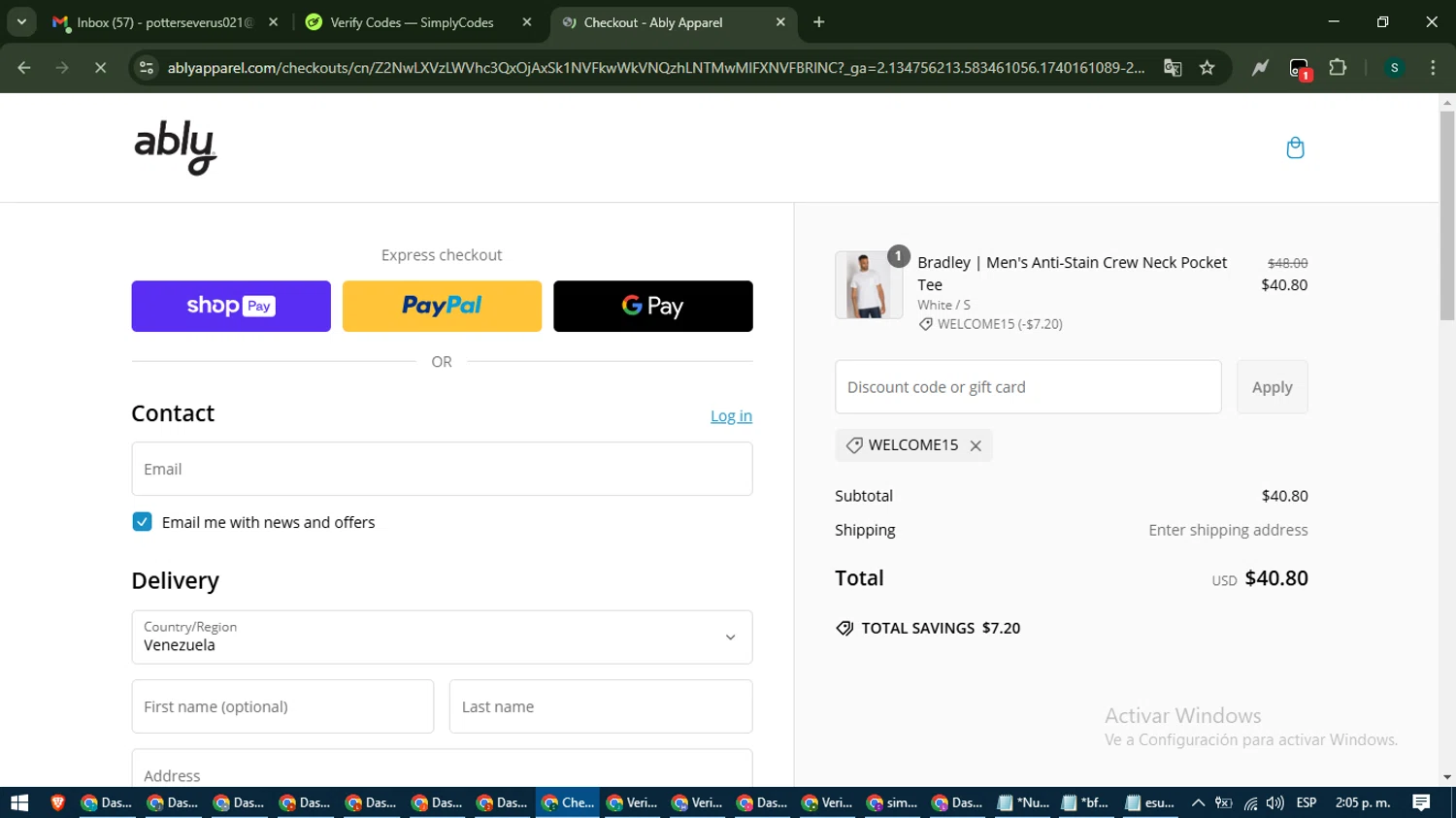The height and width of the screenshot is (818, 1456).
Task: View site information icon in address bar
Action: pyautogui.click(x=147, y=68)
